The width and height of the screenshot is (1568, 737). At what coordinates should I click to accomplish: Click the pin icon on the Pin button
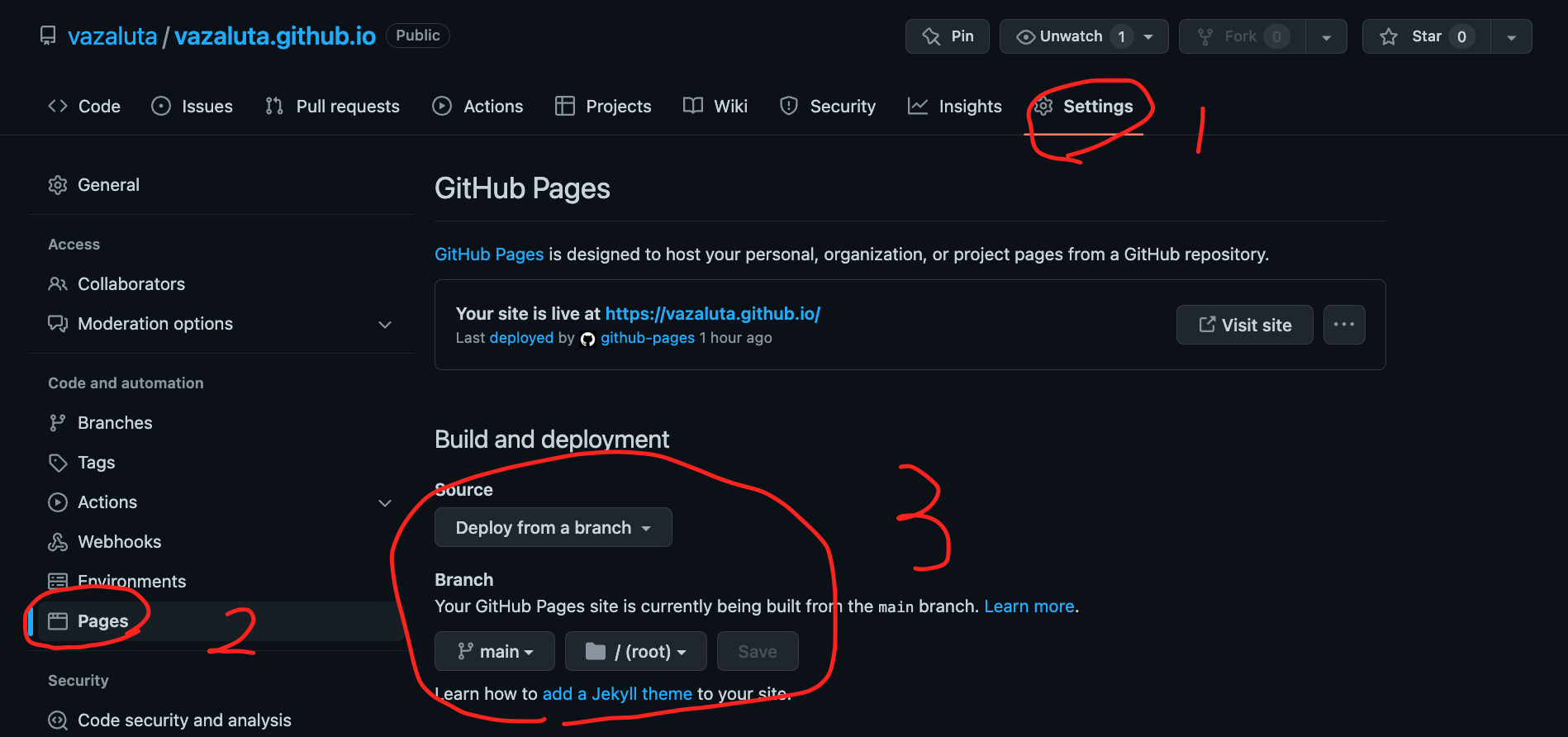931,36
